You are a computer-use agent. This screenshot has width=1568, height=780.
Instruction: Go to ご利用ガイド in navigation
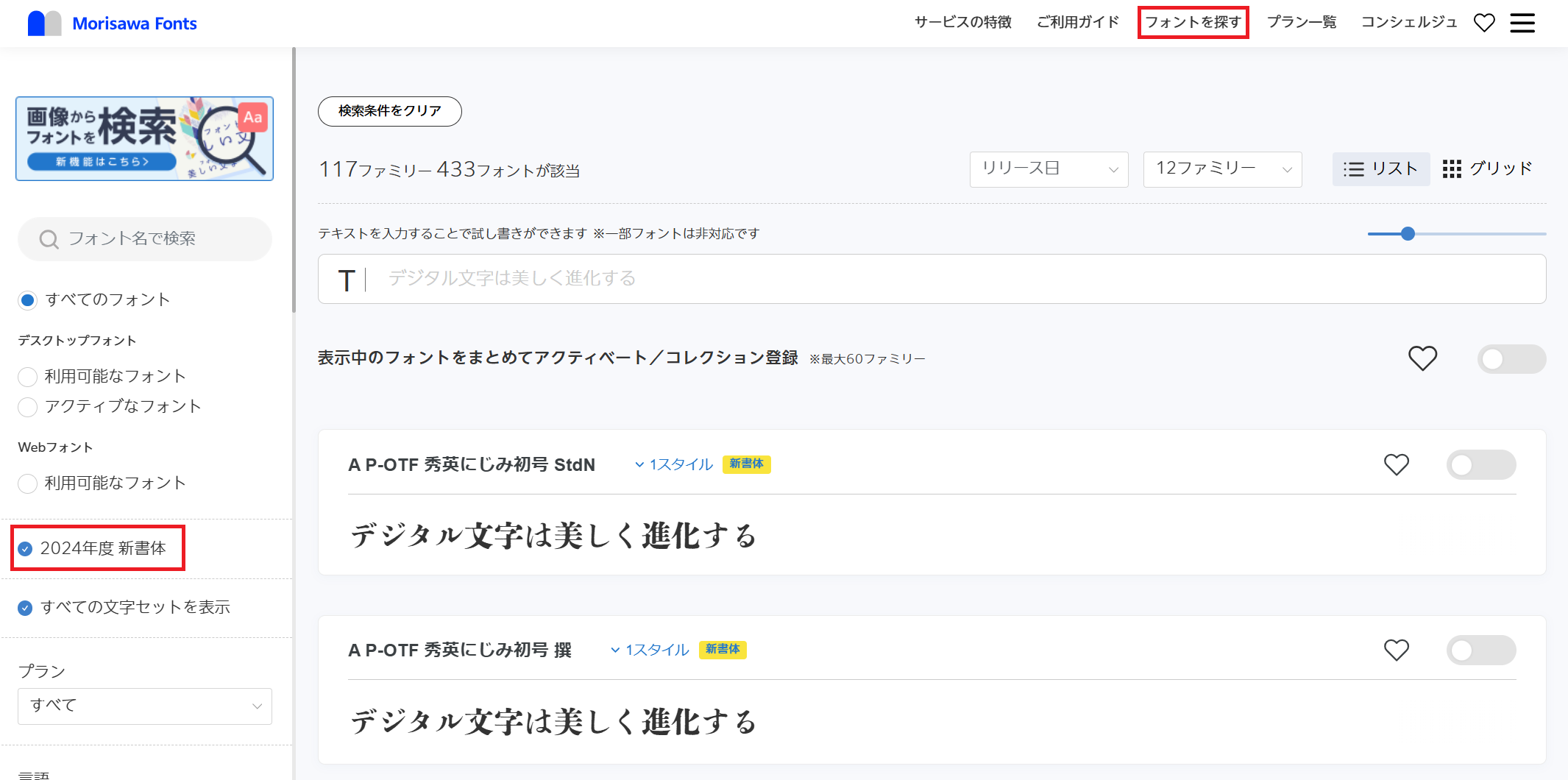(x=1078, y=22)
